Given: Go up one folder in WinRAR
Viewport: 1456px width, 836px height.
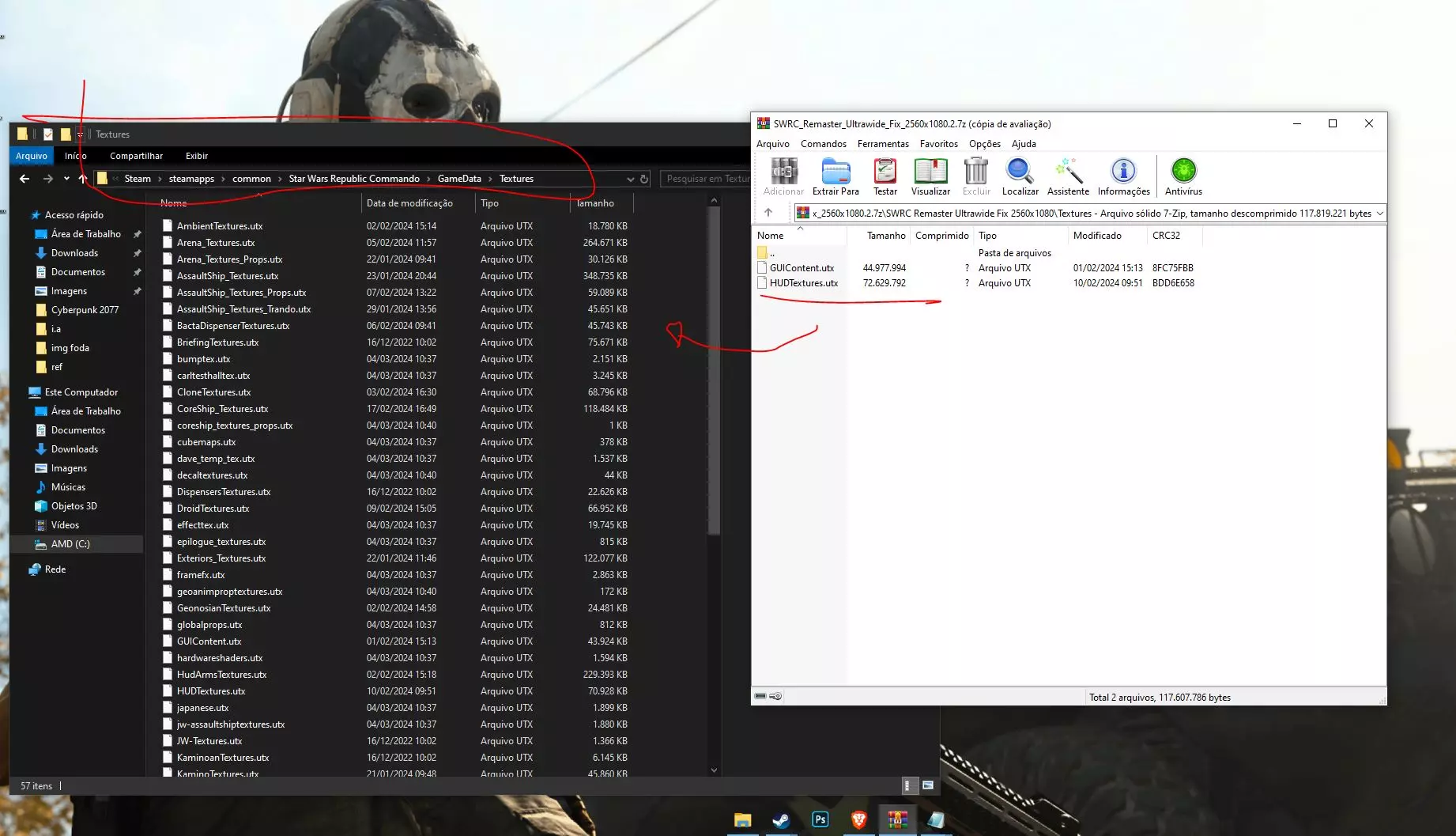Looking at the screenshot, I should [x=768, y=213].
